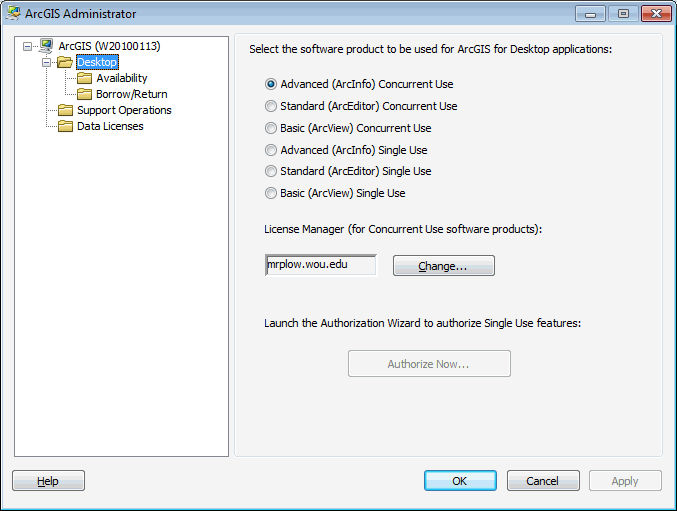The height and width of the screenshot is (511, 677).
Task: Close the ArcGIS Administrator window
Action: coord(656,14)
